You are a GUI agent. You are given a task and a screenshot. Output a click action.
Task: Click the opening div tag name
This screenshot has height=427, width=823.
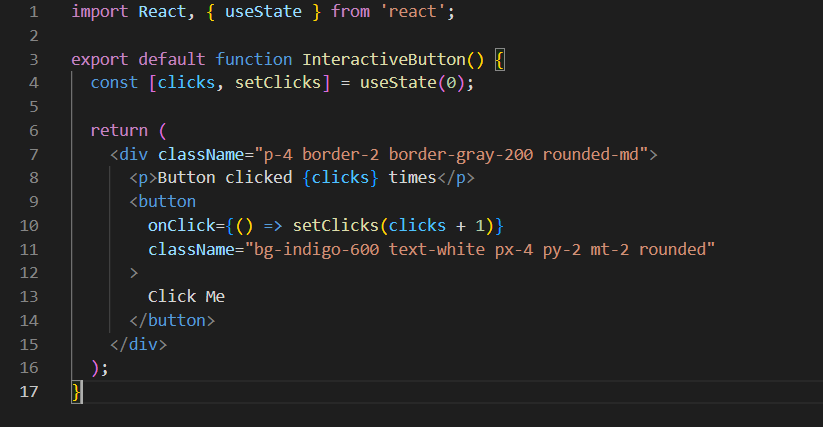(x=133, y=154)
